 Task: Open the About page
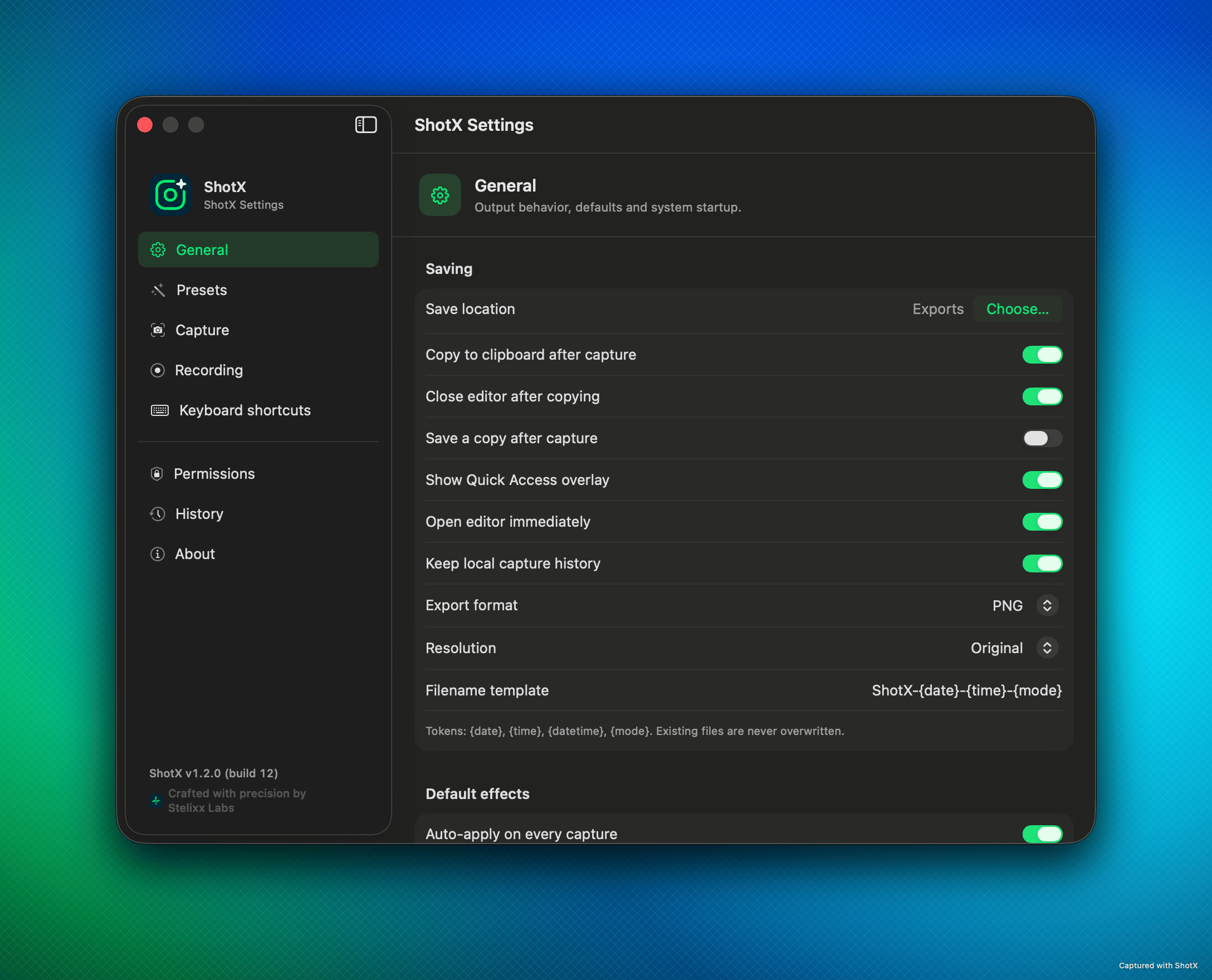point(258,554)
